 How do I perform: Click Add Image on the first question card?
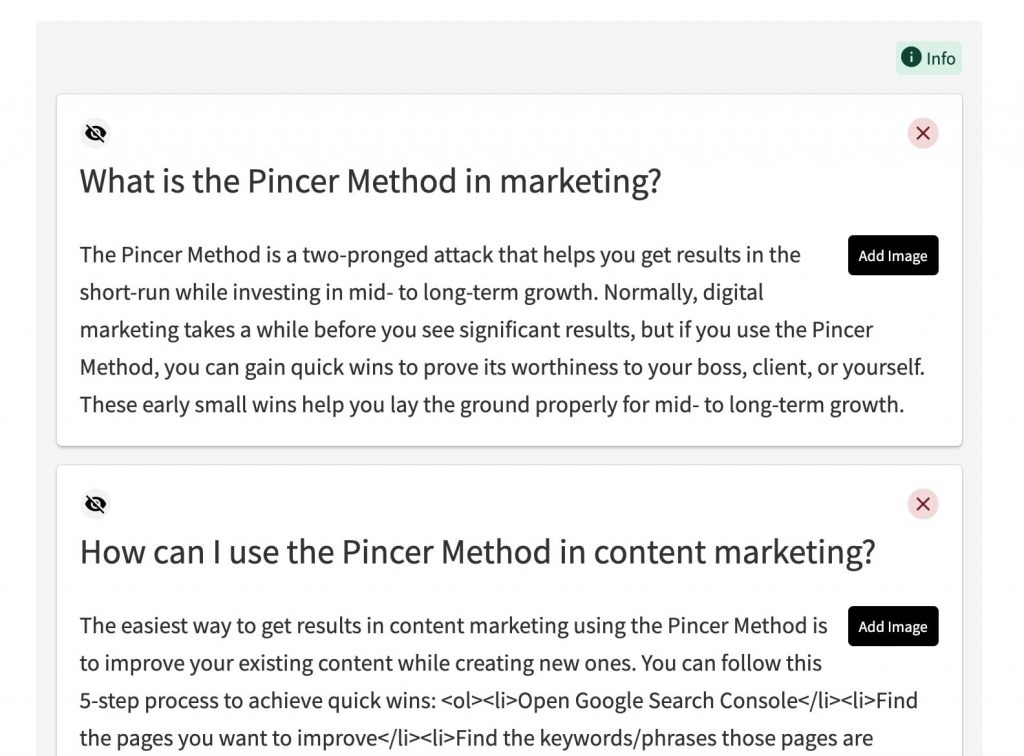pyautogui.click(x=893, y=255)
